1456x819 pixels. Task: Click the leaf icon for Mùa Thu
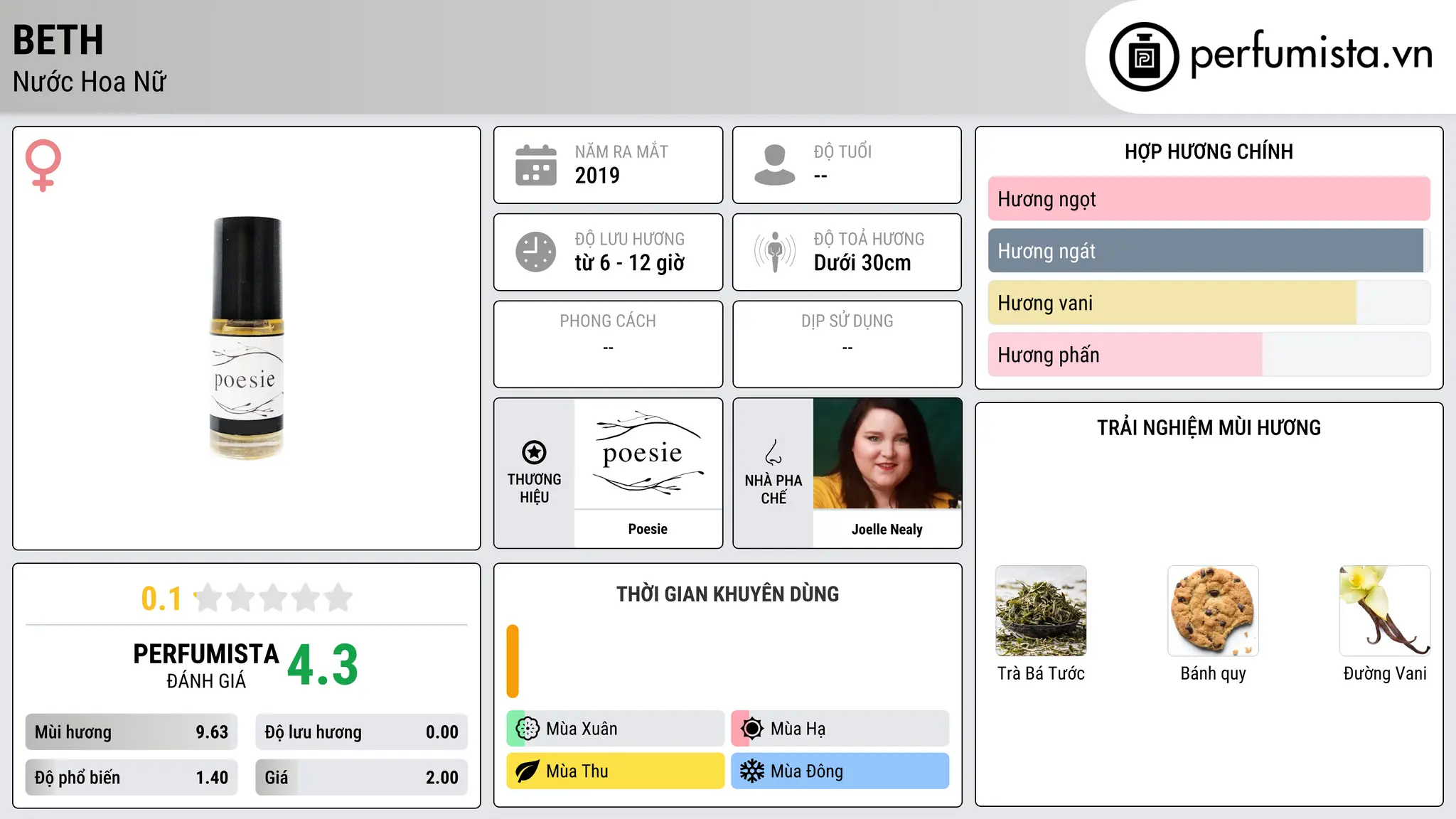point(528,771)
